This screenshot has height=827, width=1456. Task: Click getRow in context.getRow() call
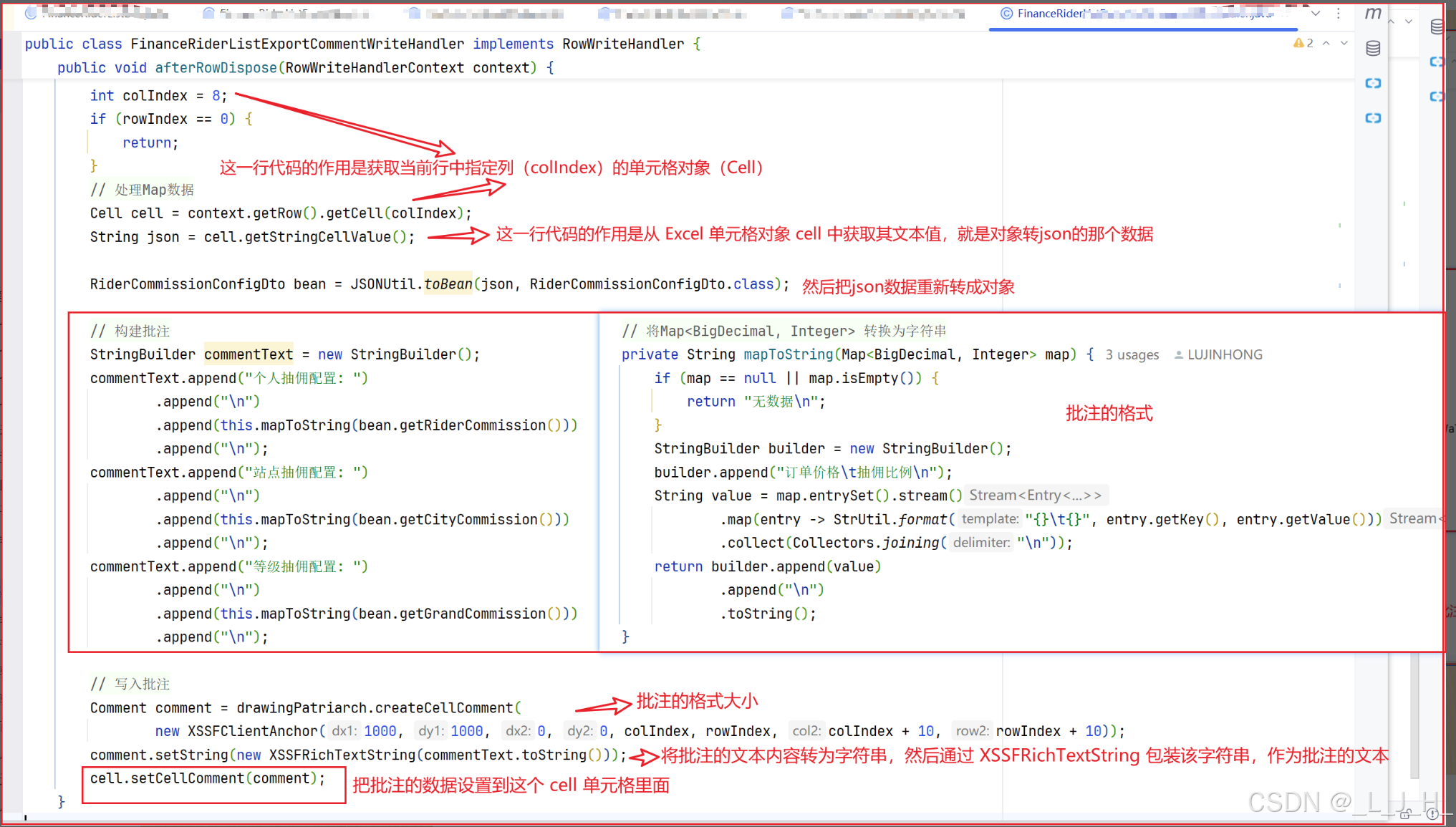[x=277, y=213]
